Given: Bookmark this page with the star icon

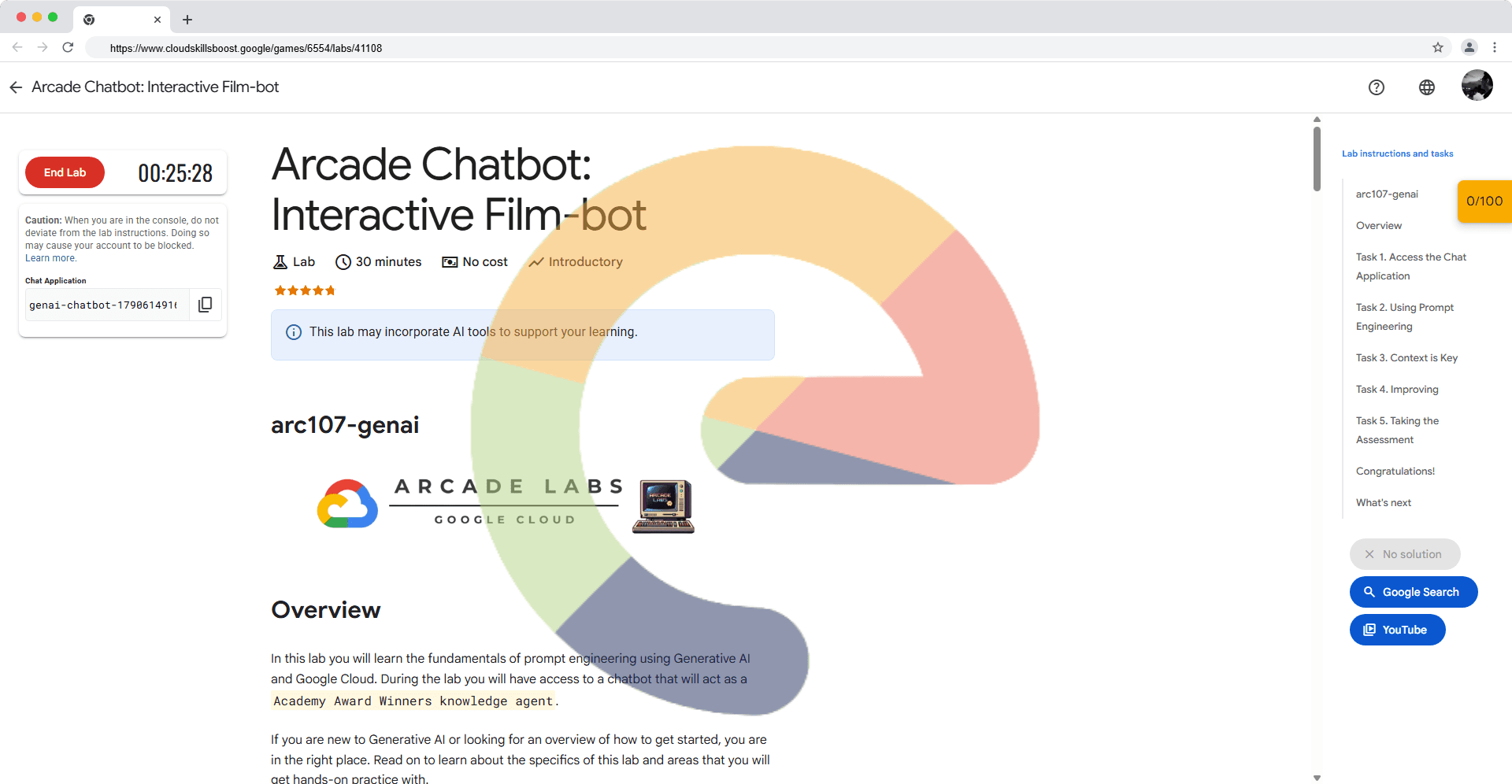Looking at the screenshot, I should [x=1437, y=48].
